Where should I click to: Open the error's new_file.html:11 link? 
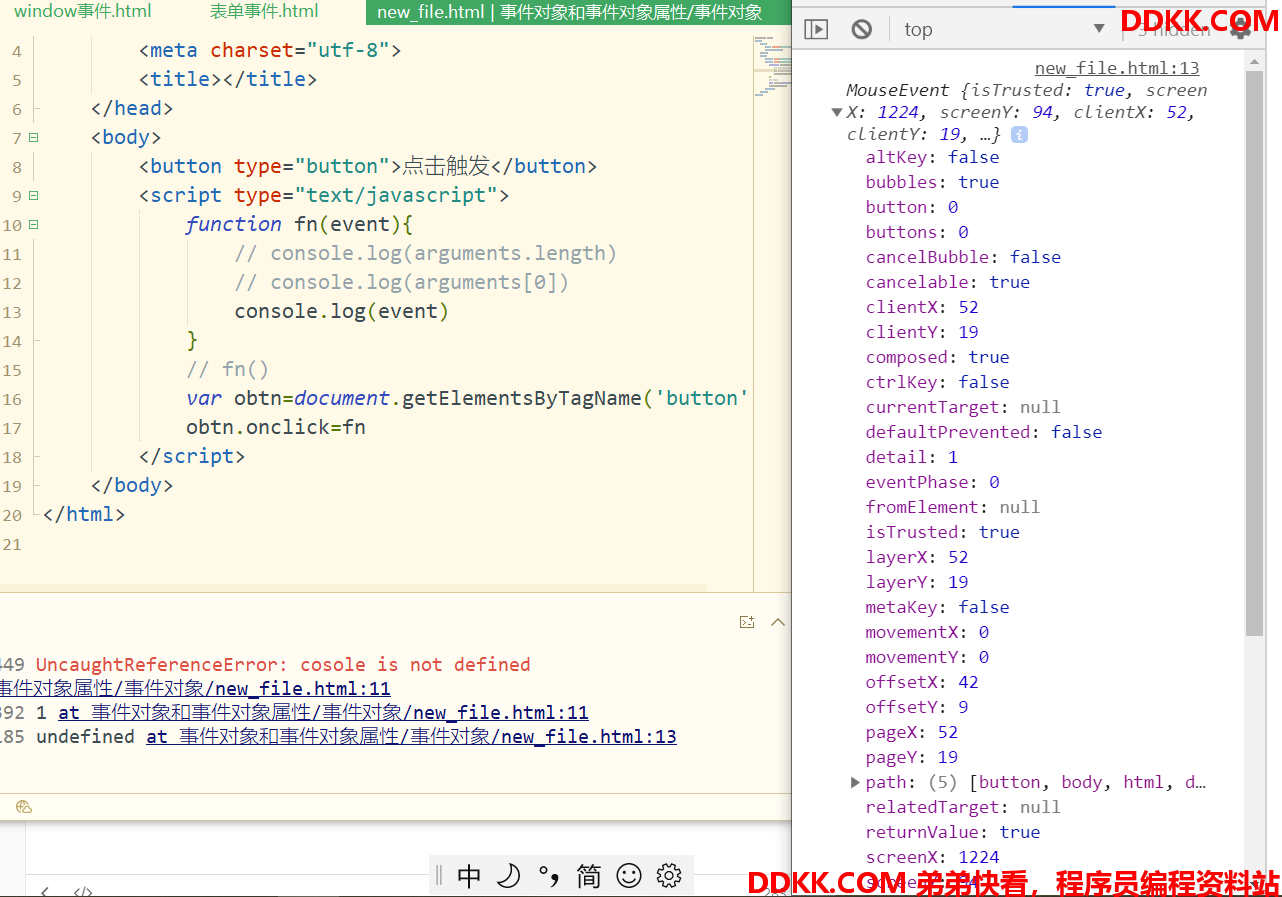coord(195,688)
